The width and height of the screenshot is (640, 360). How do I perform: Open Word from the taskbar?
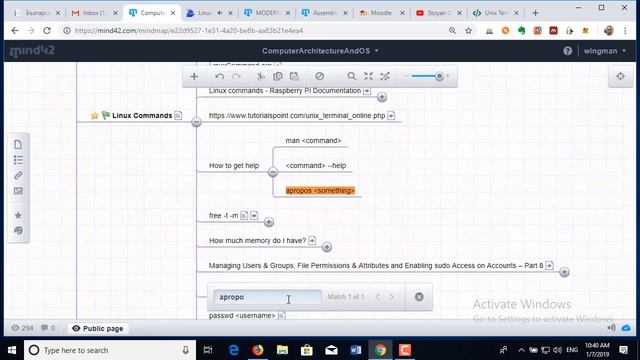coord(356,350)
